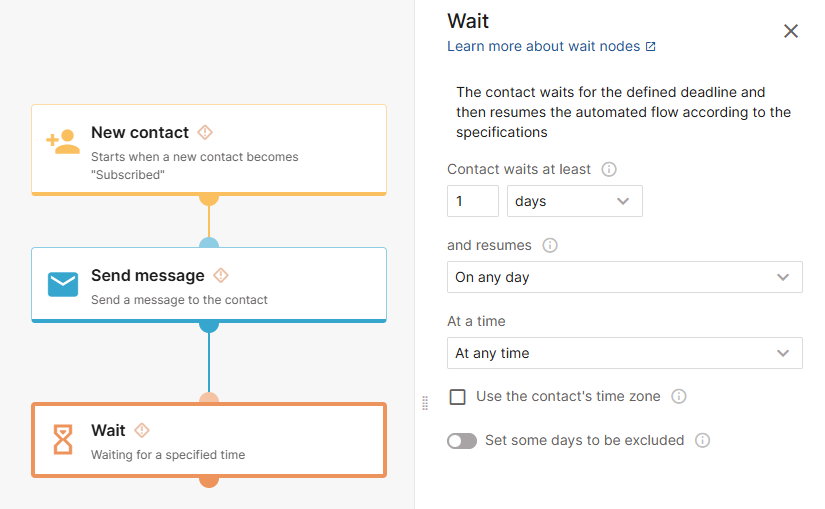Click the Send message envelope icon

(63, 285)
